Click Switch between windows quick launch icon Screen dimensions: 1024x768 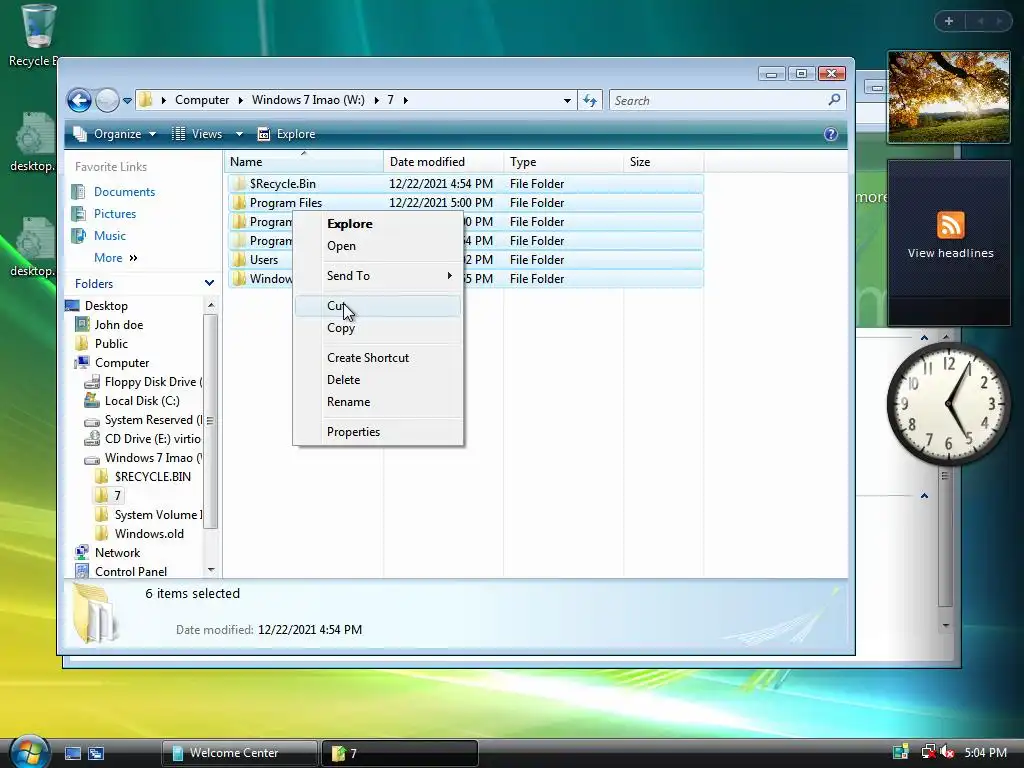point(96,753)
